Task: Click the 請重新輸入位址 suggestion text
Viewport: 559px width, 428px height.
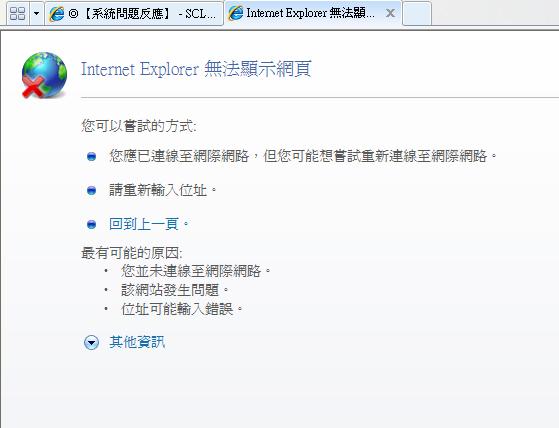Action: coord(158,190)
